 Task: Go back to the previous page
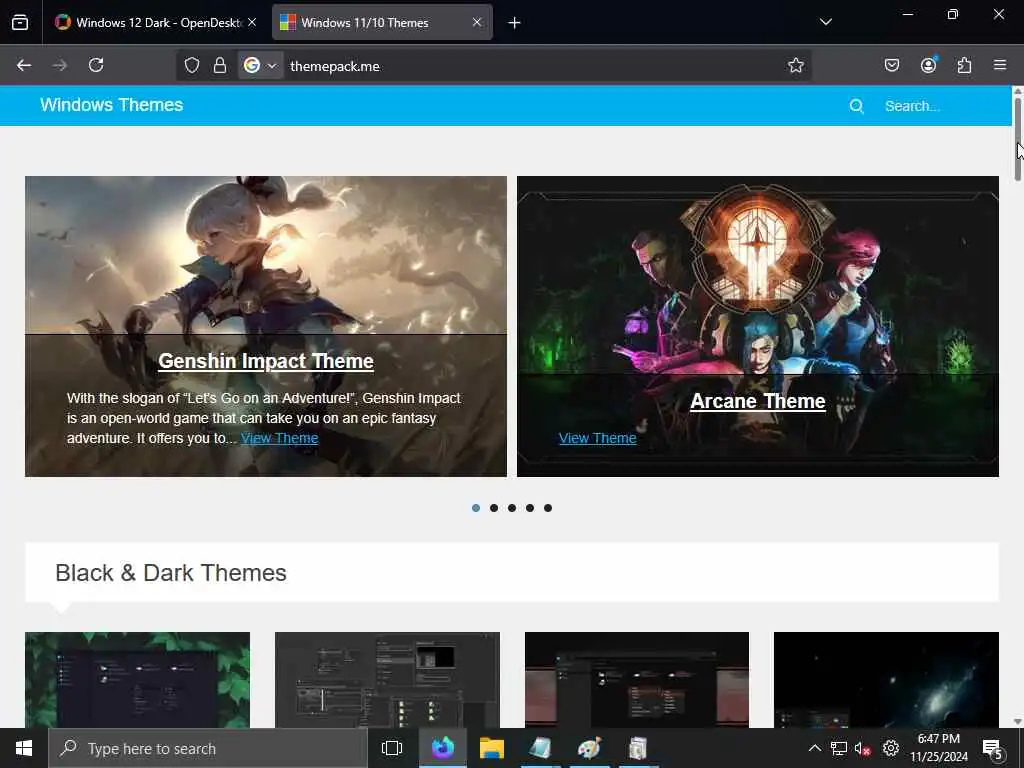click(x=24, y=65)
